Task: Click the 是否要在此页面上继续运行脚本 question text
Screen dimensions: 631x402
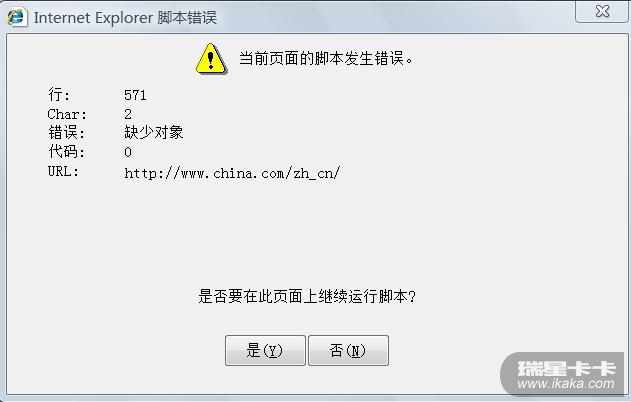Action: 307,297
